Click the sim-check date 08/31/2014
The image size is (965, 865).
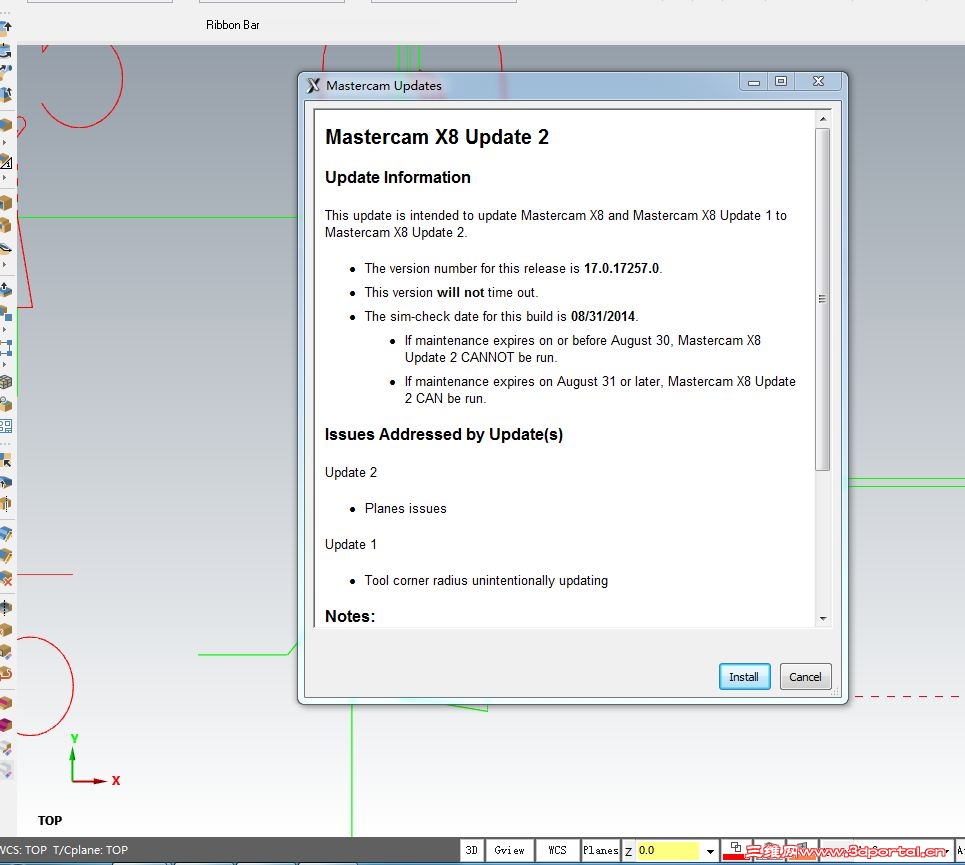[x=603, y=316]
